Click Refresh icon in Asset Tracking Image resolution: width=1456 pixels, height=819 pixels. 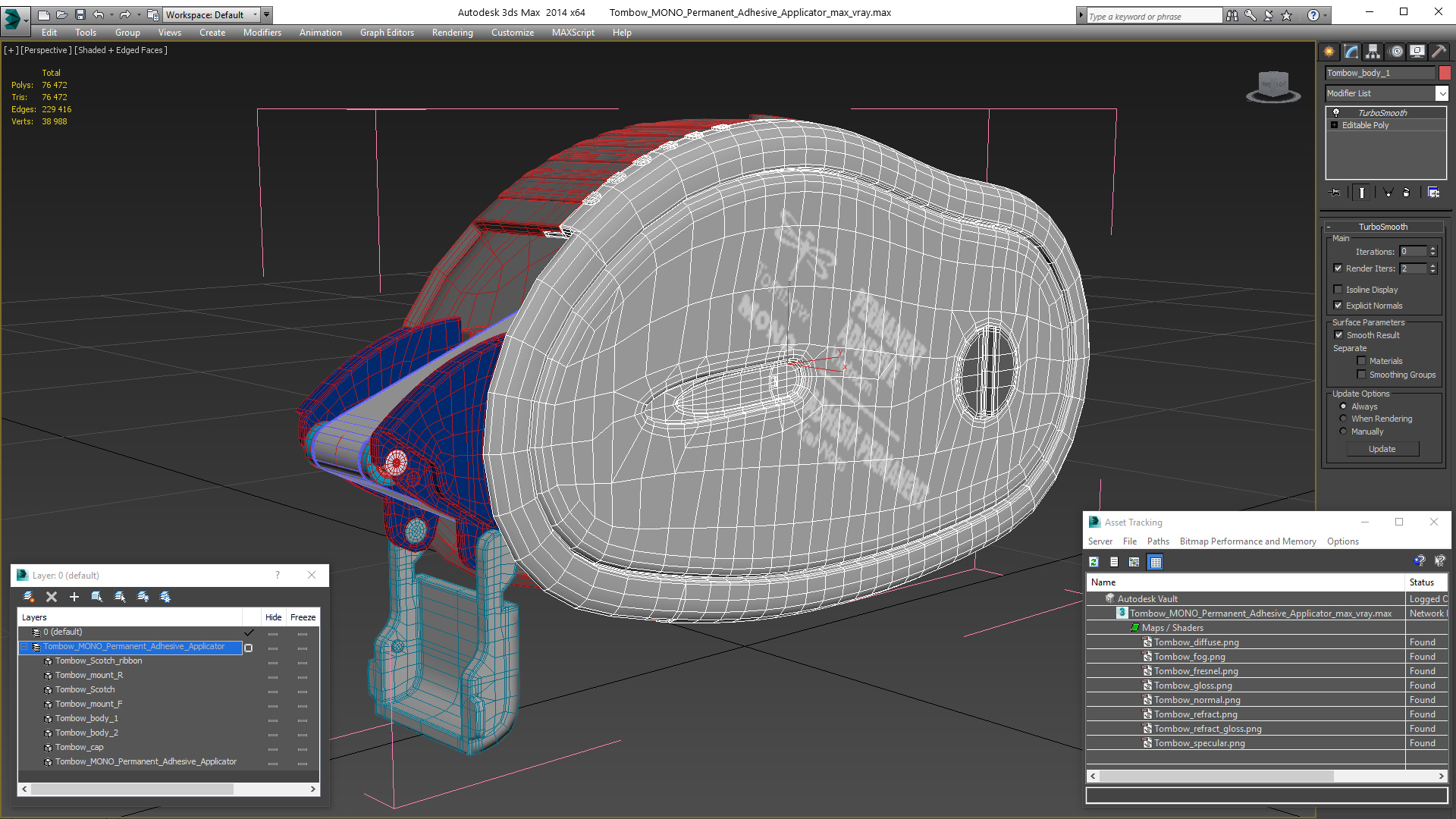[1094, 562]
